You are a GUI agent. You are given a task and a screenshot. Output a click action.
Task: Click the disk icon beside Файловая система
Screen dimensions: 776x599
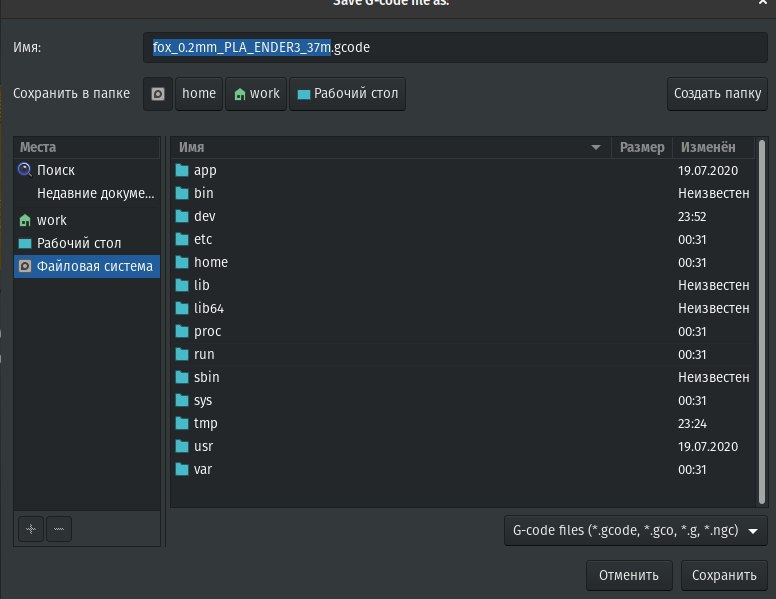(25, 266)
